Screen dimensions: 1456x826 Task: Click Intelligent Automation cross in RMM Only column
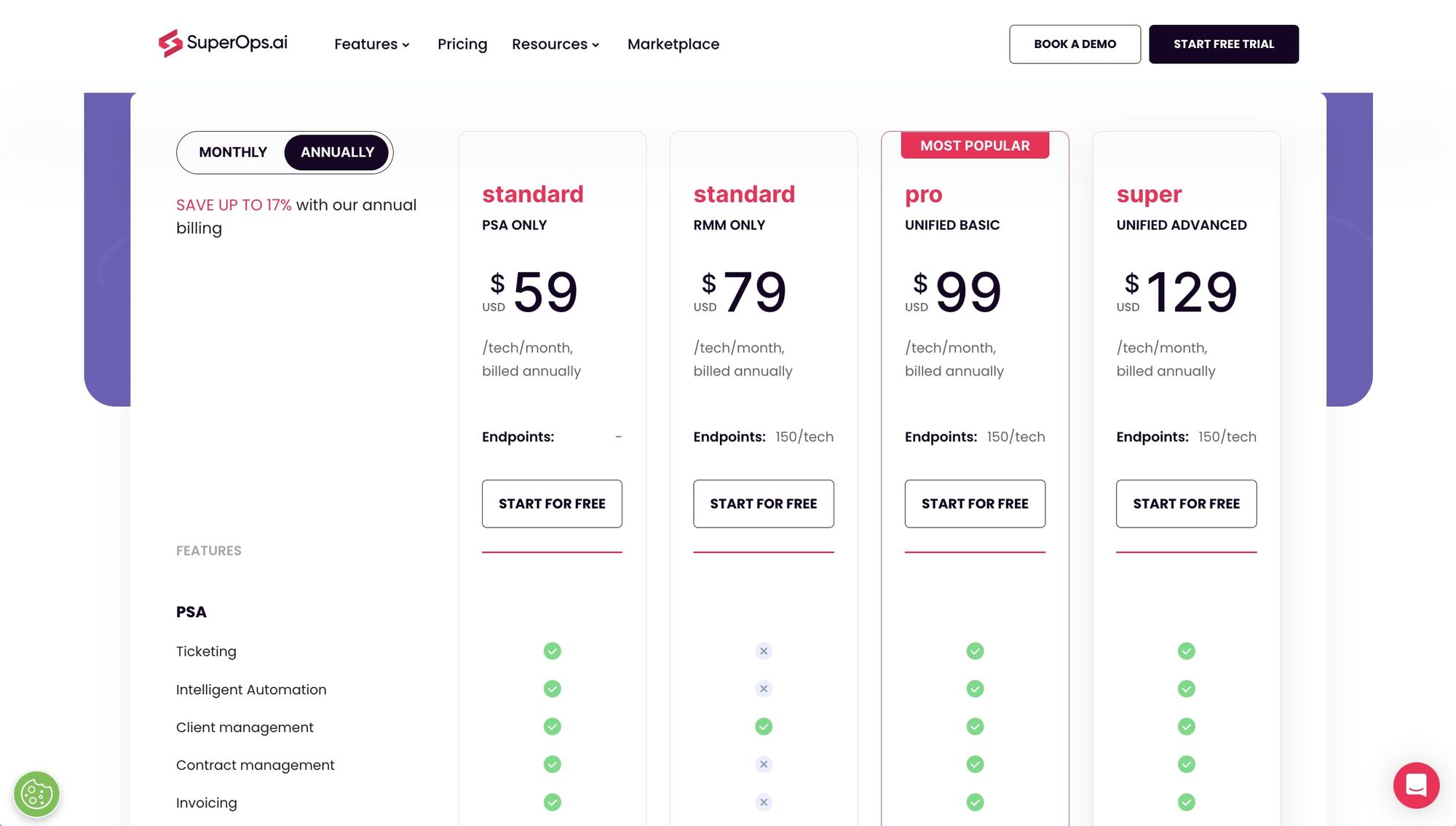click(763, 688)
